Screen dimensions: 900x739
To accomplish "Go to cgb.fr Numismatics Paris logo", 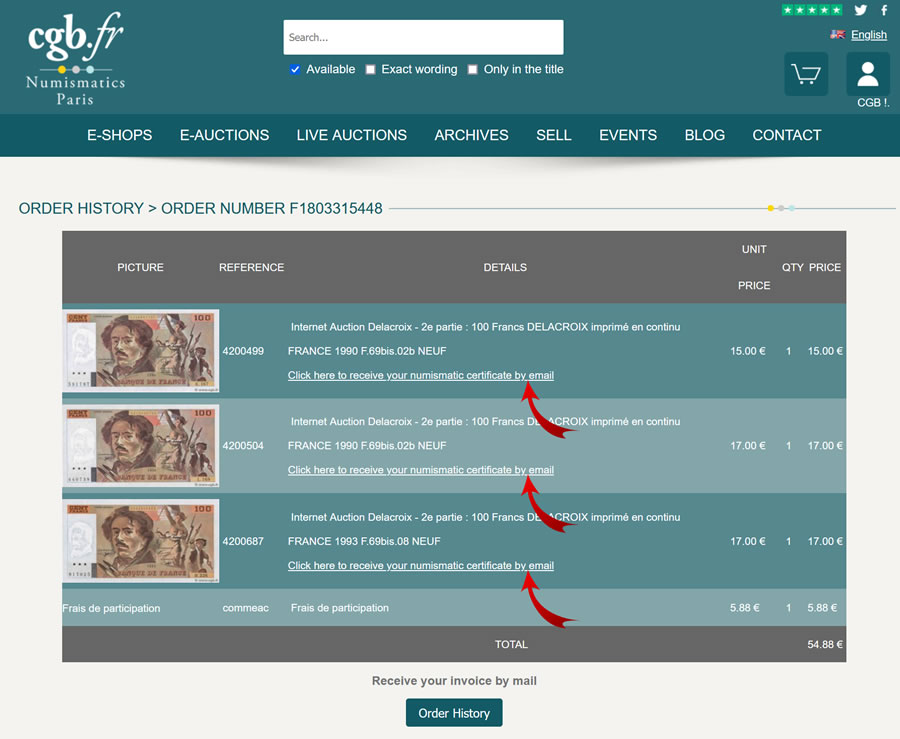I will pos(75,59).
